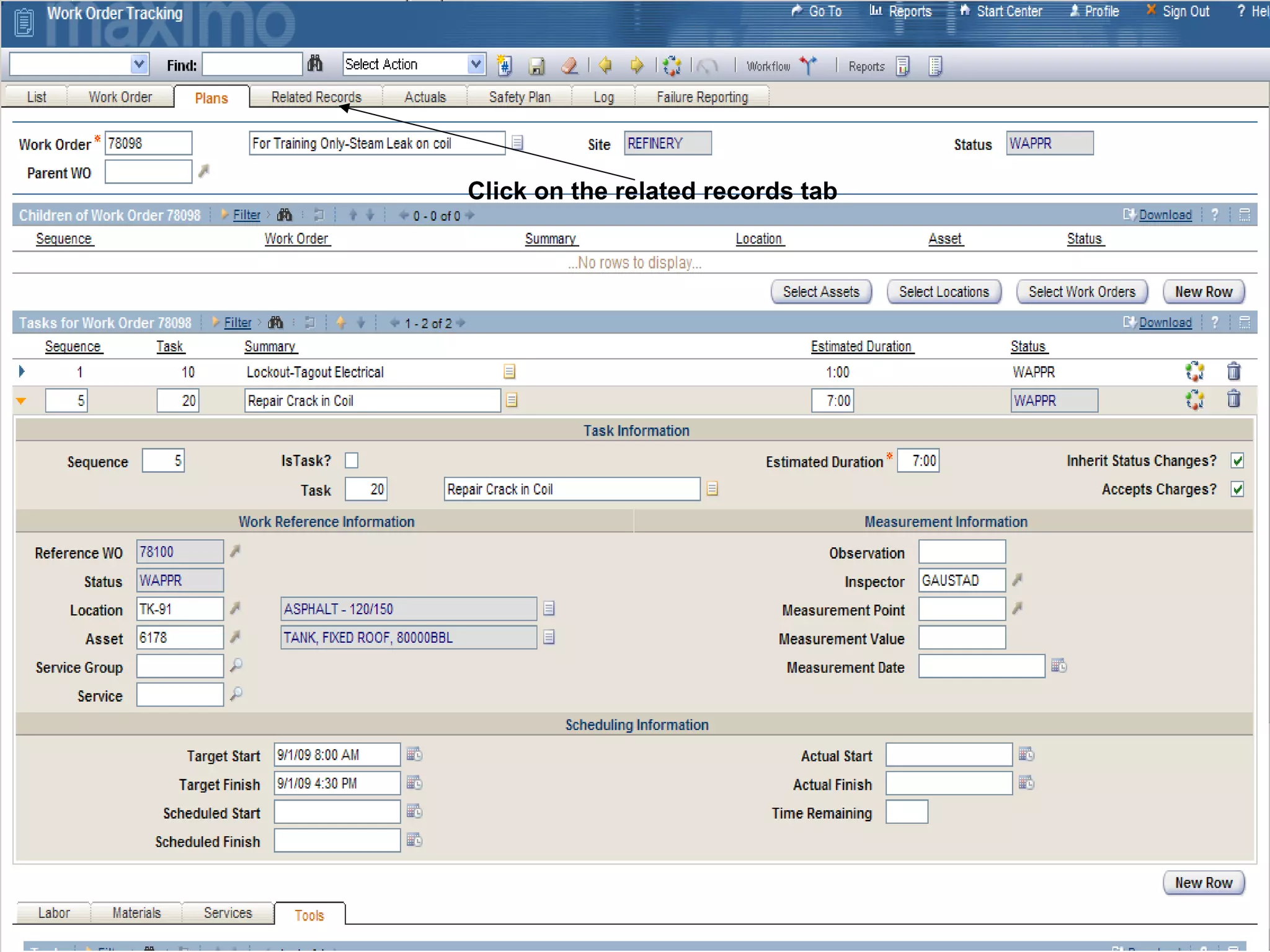Open long description beside work order description

click(518, 143)
